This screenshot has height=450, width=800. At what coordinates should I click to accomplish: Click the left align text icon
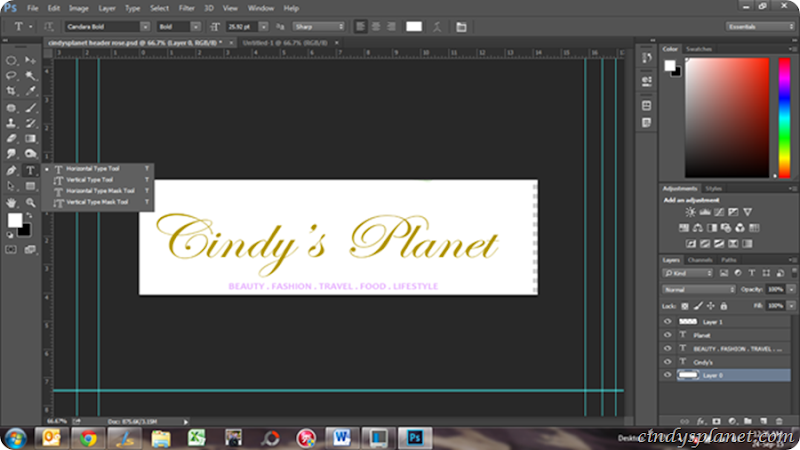coord(359,26)
